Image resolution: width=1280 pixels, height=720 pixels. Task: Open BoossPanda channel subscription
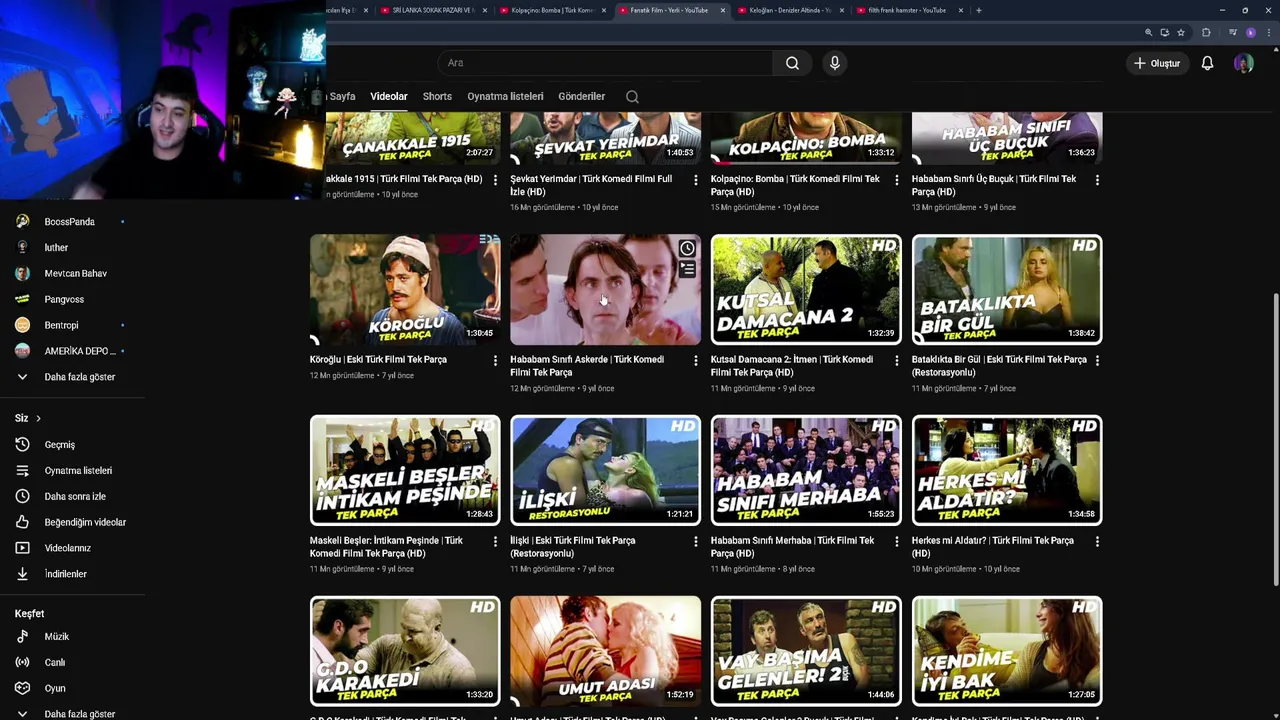point(72,222)
